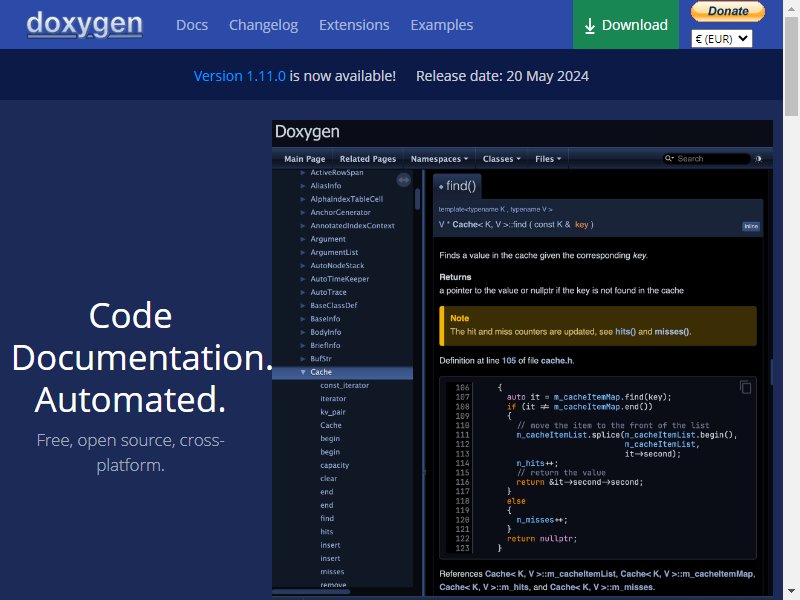Image resolution: width=800 pixels, height=600 pixels.
Task: Toggle the dark/light mode icon
Action: coord(759,159)
